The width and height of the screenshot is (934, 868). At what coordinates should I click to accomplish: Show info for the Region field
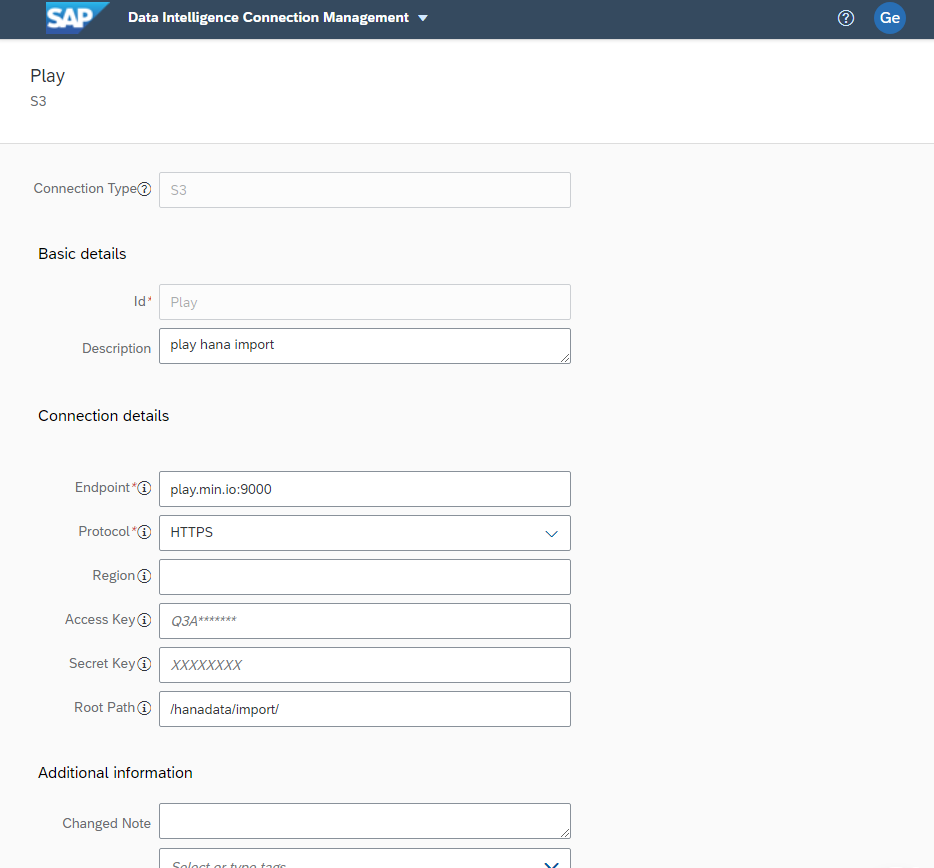[x=144, y=576]
